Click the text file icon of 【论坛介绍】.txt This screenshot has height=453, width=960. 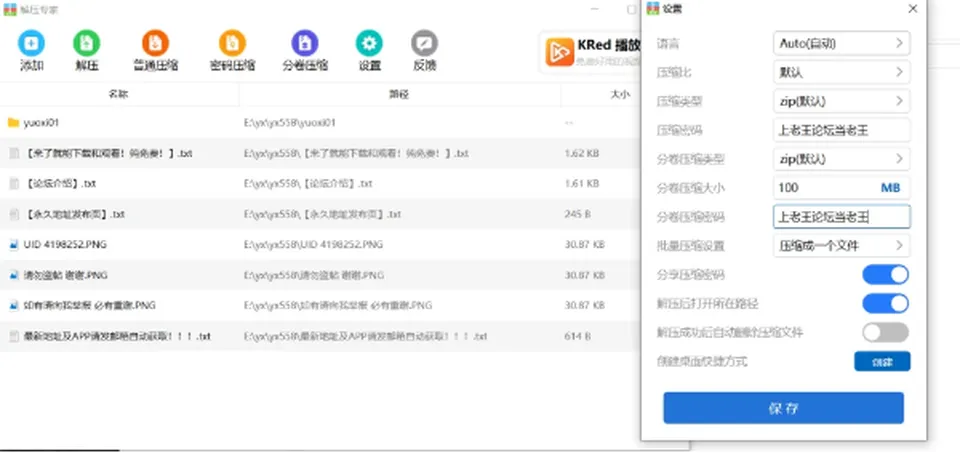[x=13, y=184]
